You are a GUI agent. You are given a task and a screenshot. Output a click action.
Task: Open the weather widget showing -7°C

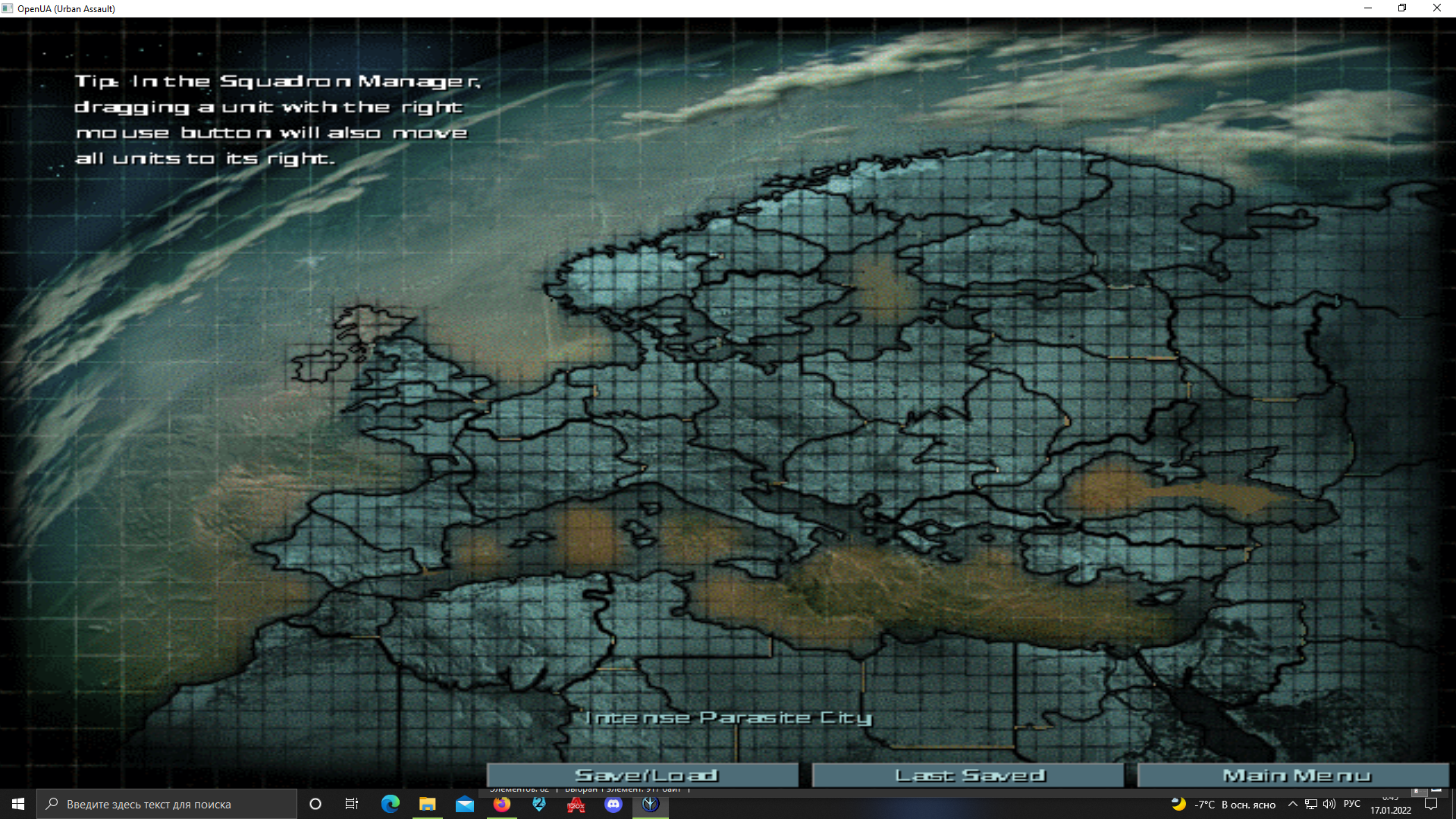click(x=1223, y=805)
